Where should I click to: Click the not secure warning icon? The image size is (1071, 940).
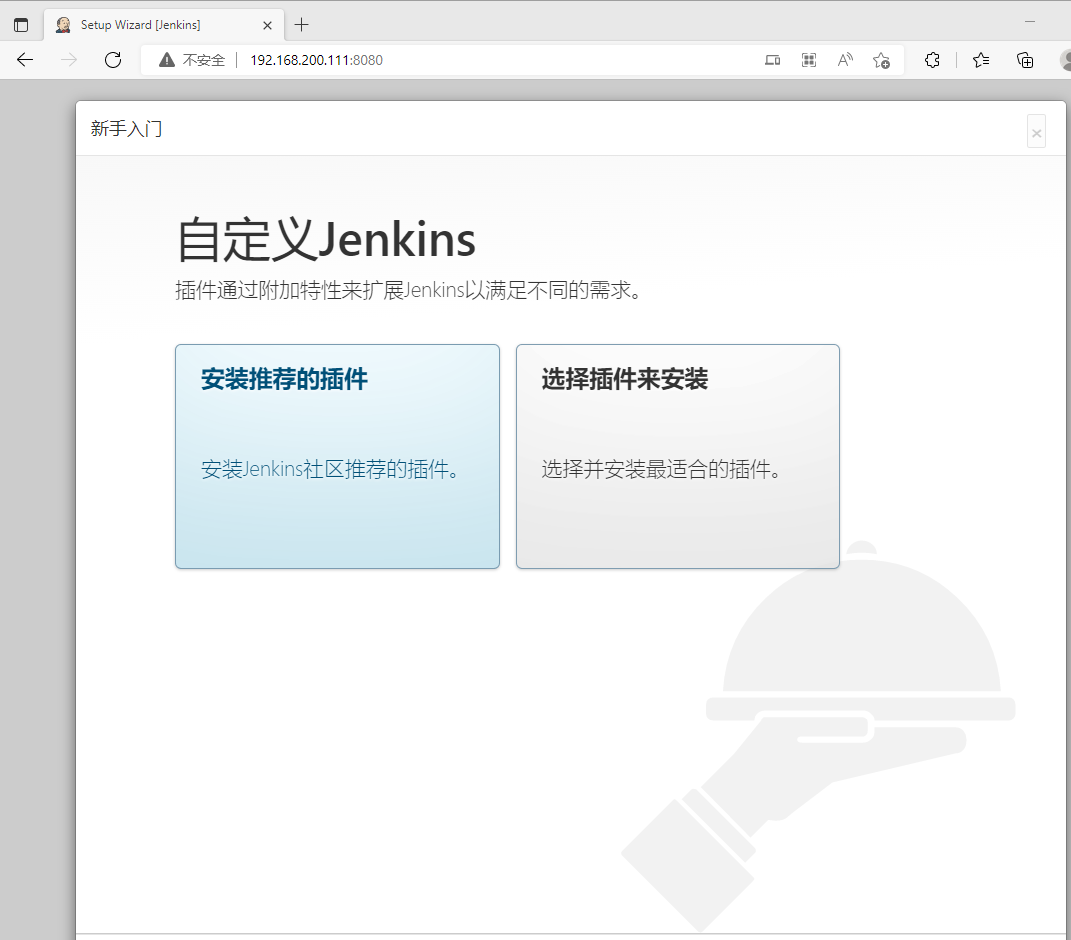[167, 60]
